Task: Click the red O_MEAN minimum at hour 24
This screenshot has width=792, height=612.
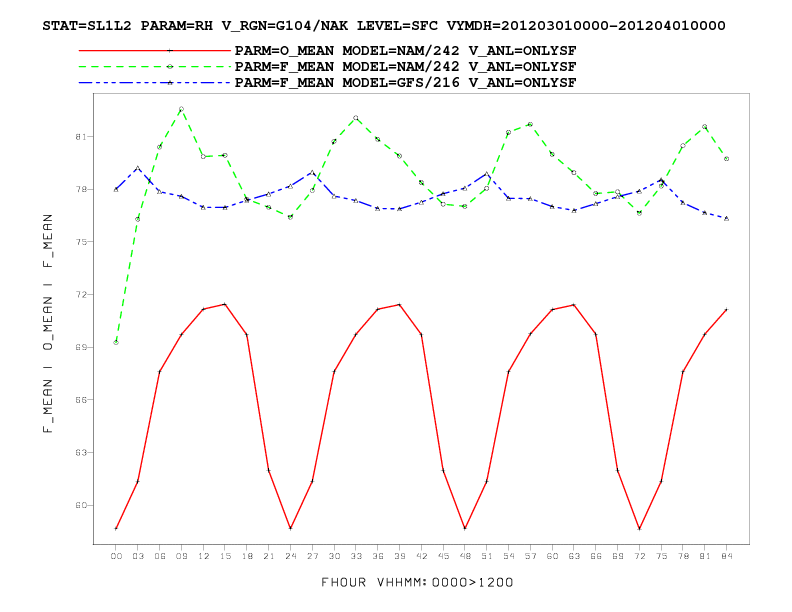Action: point(290,528)
